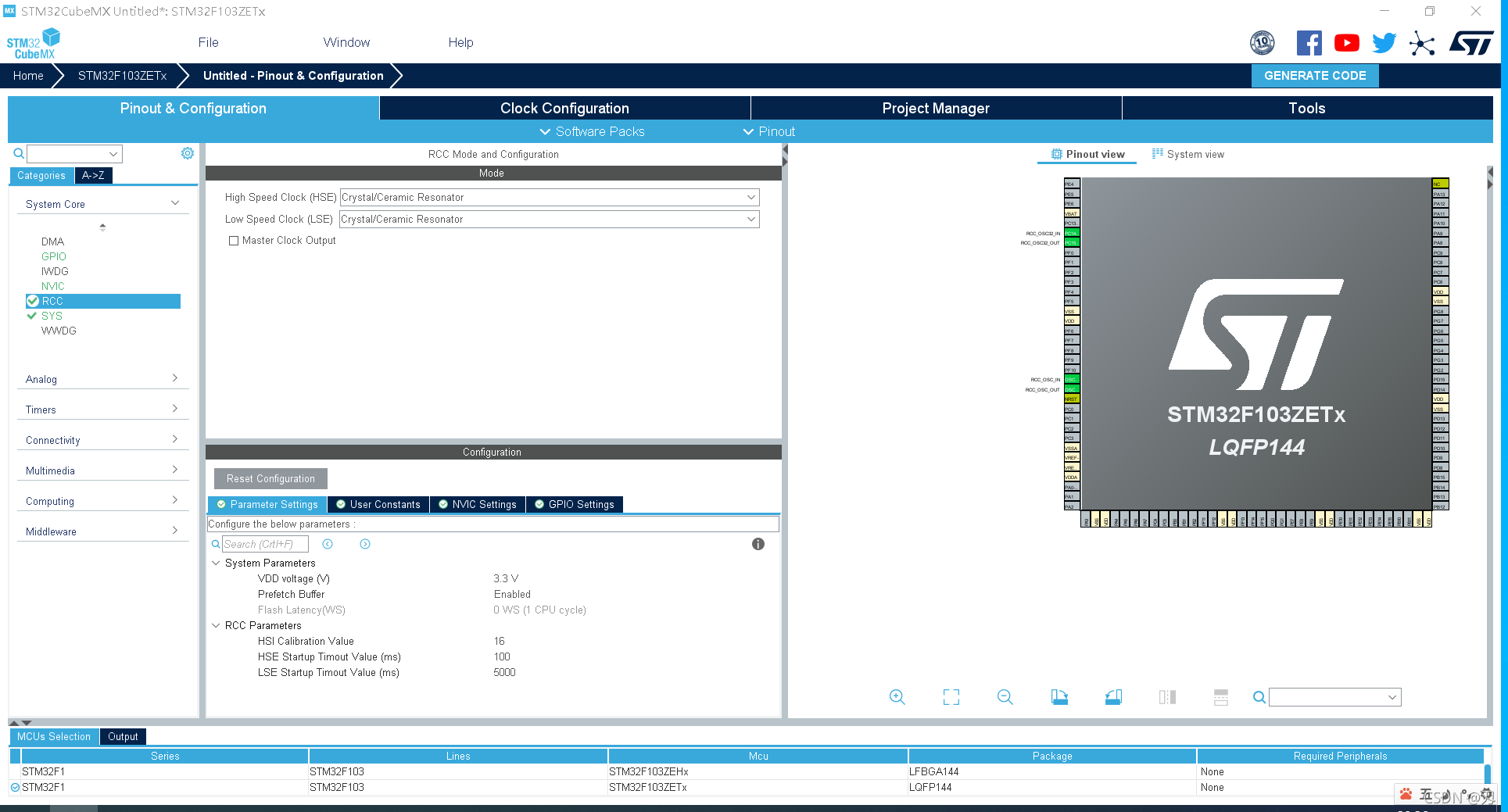Zoom in on the pinout chip view
This screenshot has height=812, width=1508.
click(x=897, y=697)
